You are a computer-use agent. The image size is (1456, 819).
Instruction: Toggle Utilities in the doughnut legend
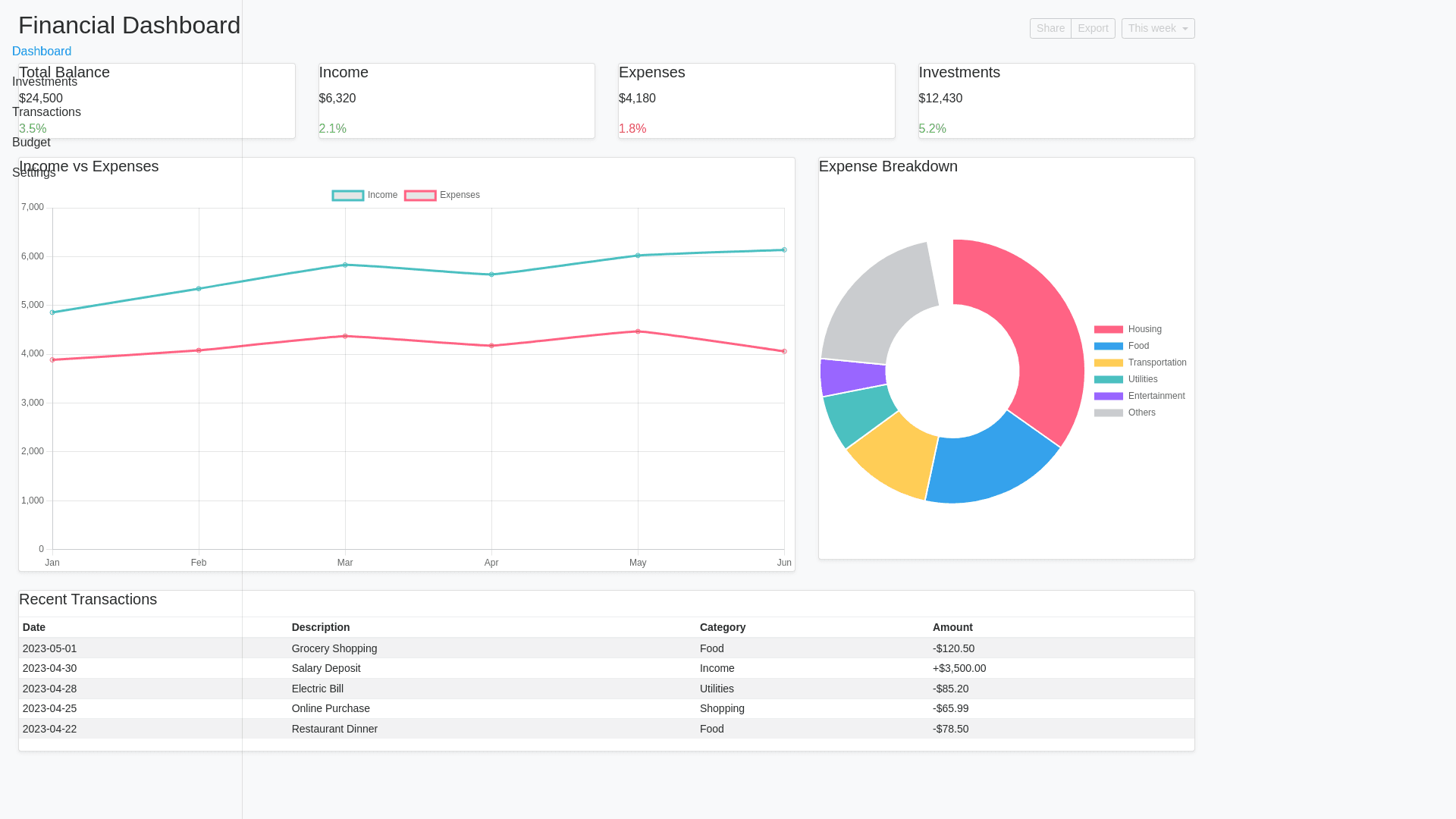click(1125, 379)
